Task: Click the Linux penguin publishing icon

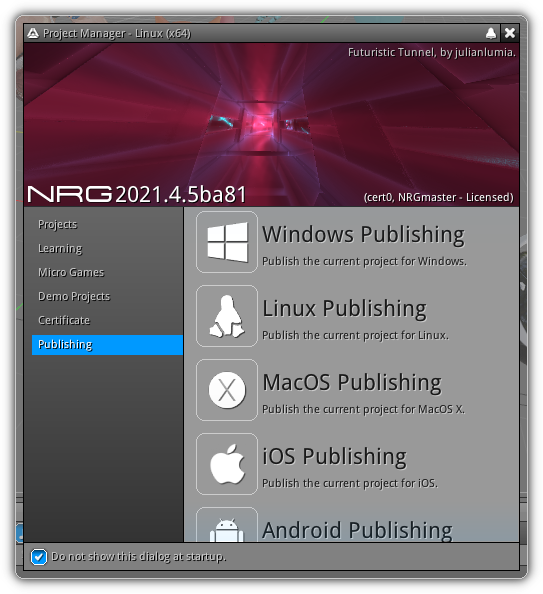Action: pyautogui.click(x=227, y=316)
